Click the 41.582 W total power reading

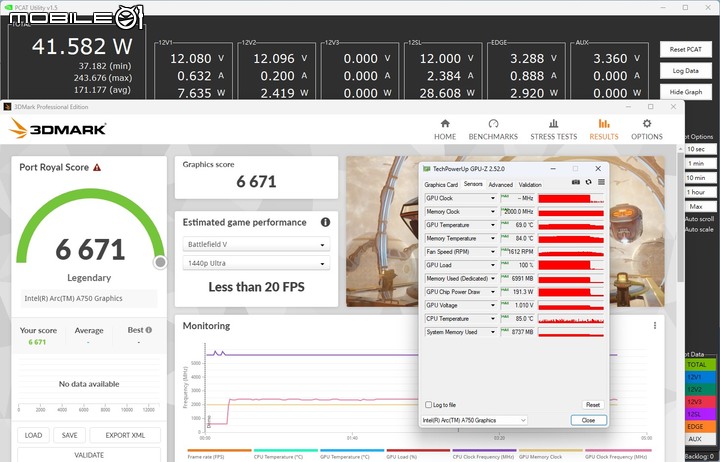coord(82,46)
